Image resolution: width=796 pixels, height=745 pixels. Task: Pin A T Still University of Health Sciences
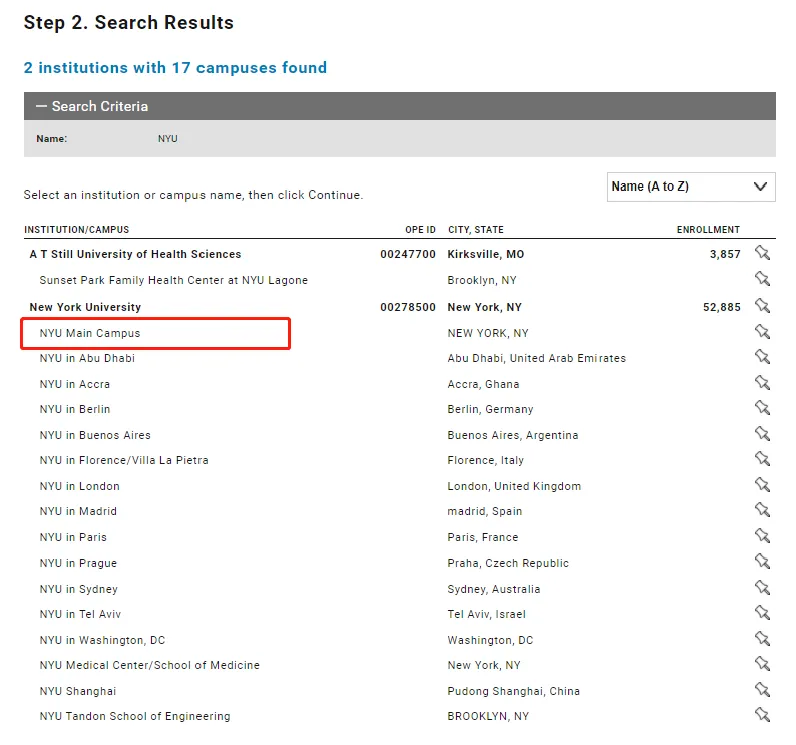[762, 254]
